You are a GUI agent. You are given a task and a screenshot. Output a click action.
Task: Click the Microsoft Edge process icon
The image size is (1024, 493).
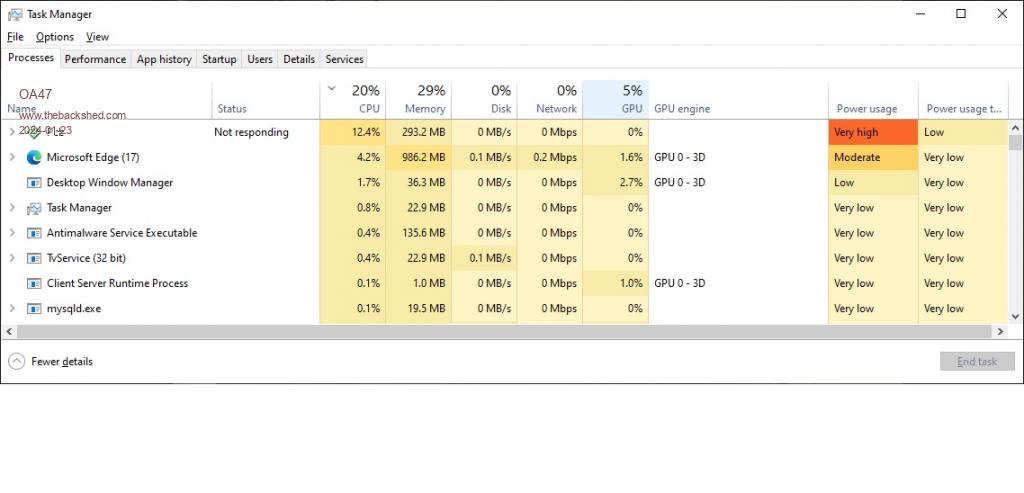(34, 157)
